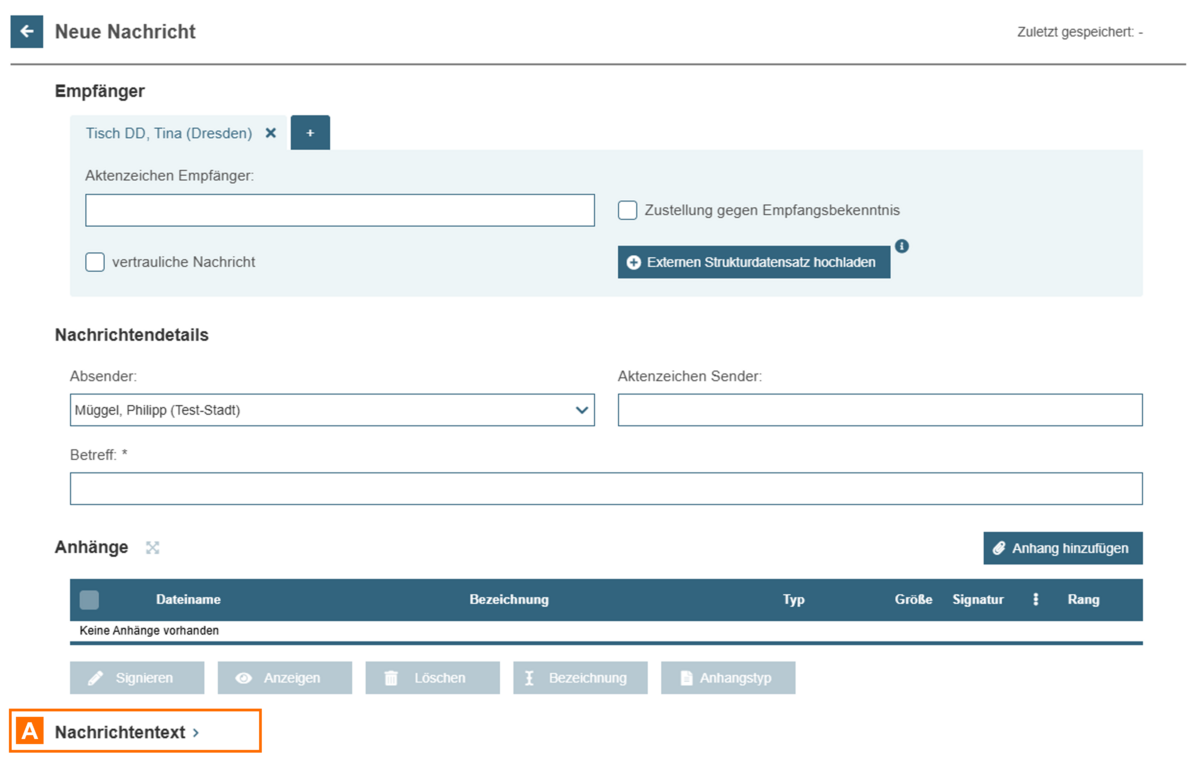Select the Tisch DD, Tina recipient tab
1190x769 pixels.
[168, 133]
